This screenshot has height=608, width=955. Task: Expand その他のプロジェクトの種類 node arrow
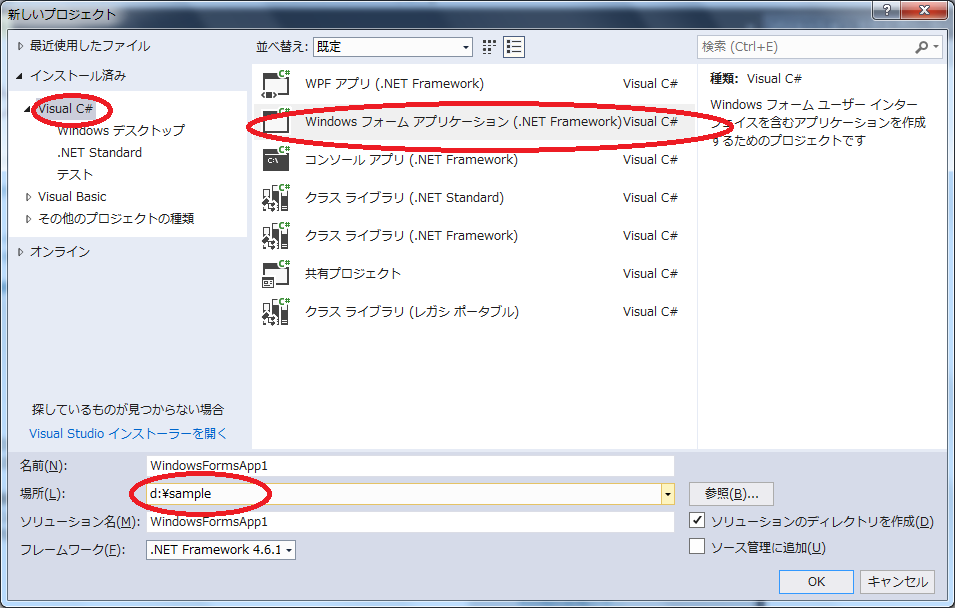[28, 219]
